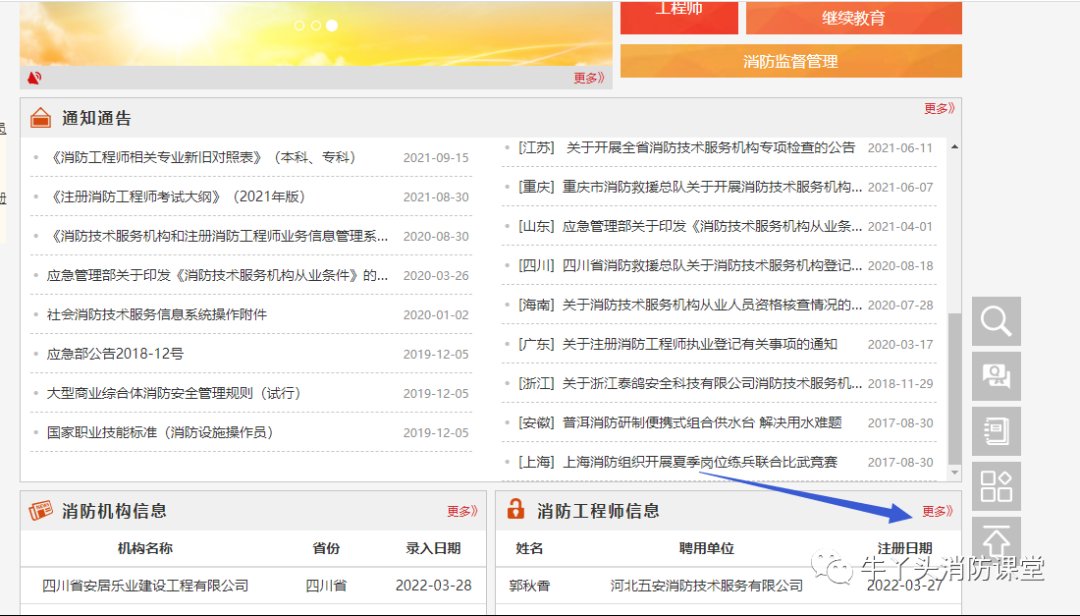
Task: Open 更多 link in 通知通告 header
Action: (x=939, y=108)
